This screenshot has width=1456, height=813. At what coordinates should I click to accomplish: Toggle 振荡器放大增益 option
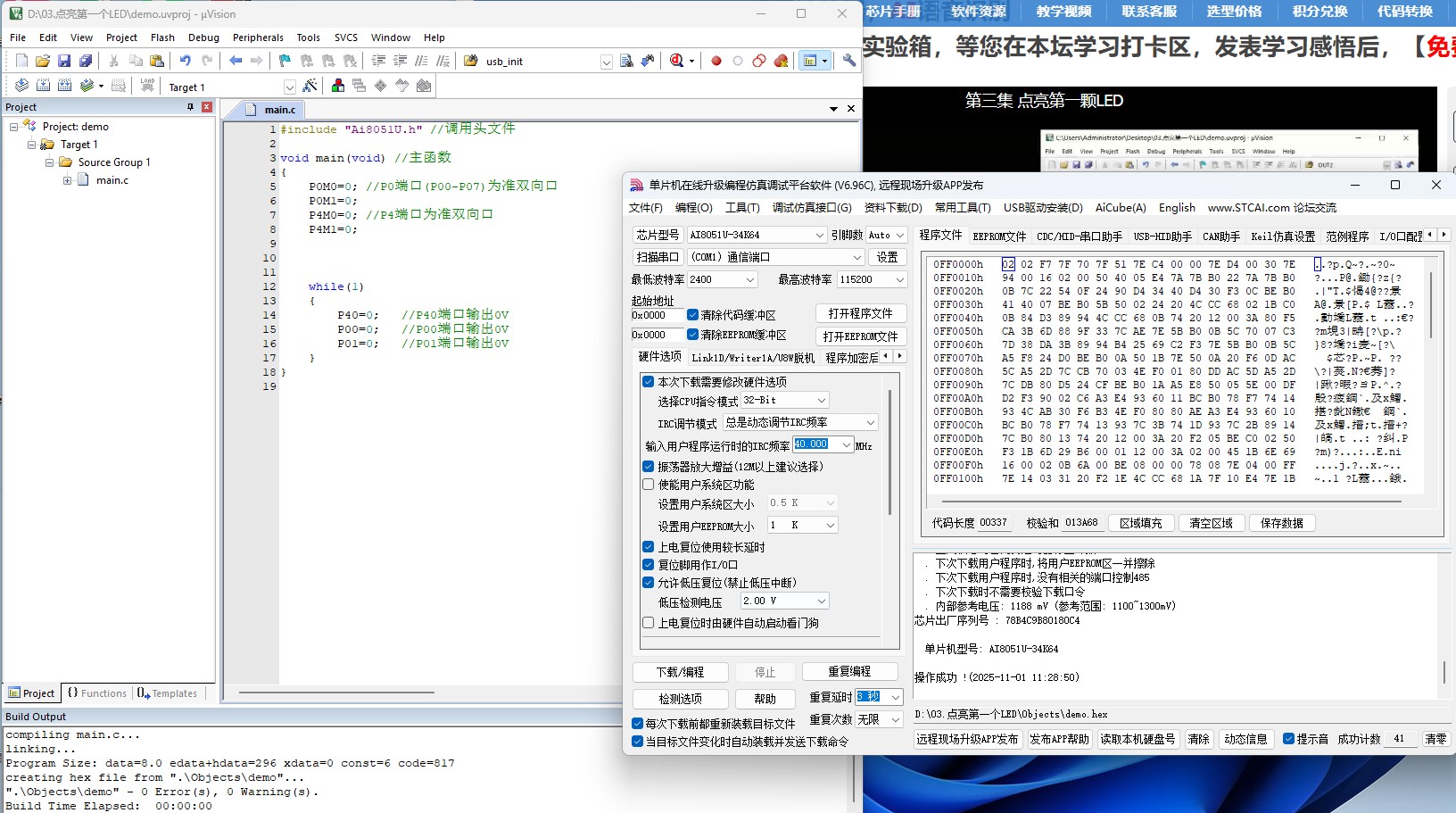click(x=649, y=466)
